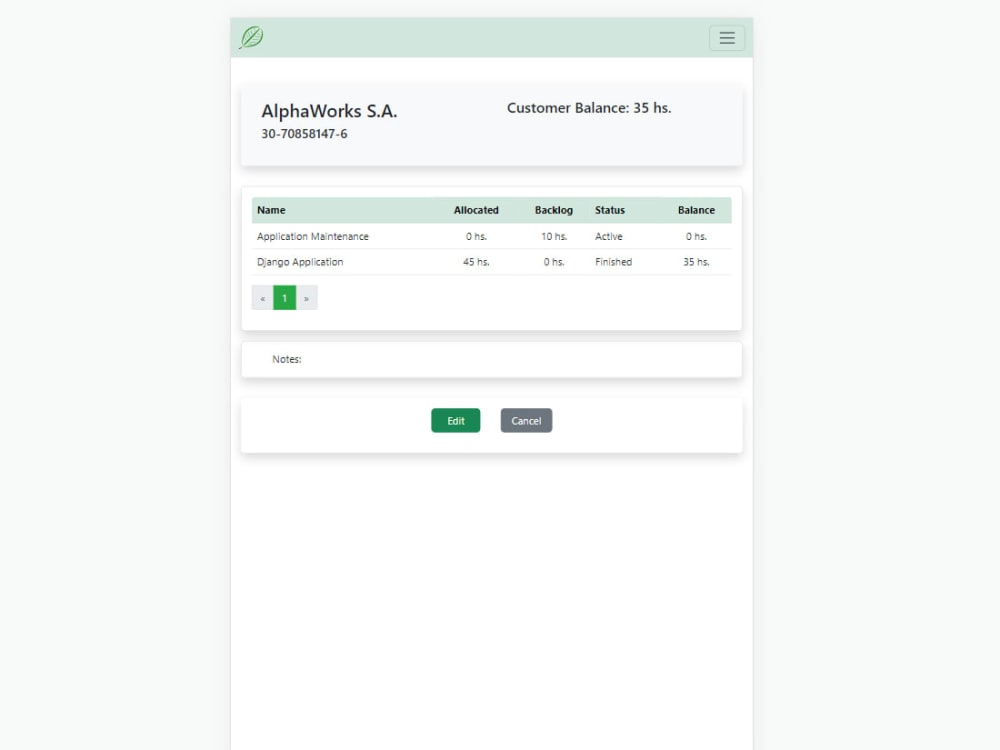Open the hamburger navigation menu
The height and width of the screenshot is (750, 1000).
[x=727, y=38]
